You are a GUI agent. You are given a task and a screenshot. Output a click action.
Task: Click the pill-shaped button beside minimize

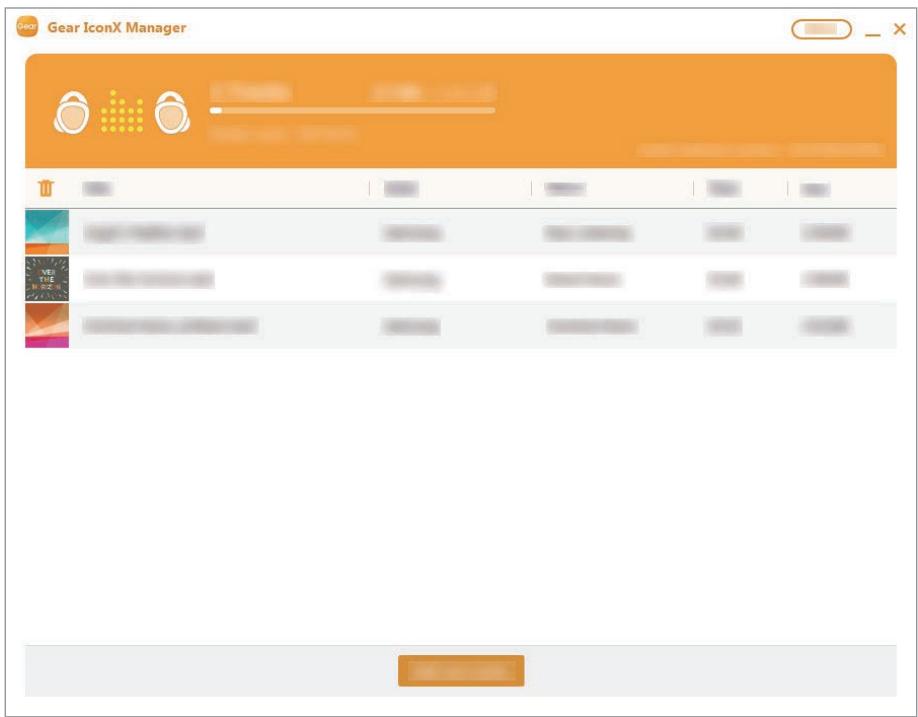(x=821, y=29)
